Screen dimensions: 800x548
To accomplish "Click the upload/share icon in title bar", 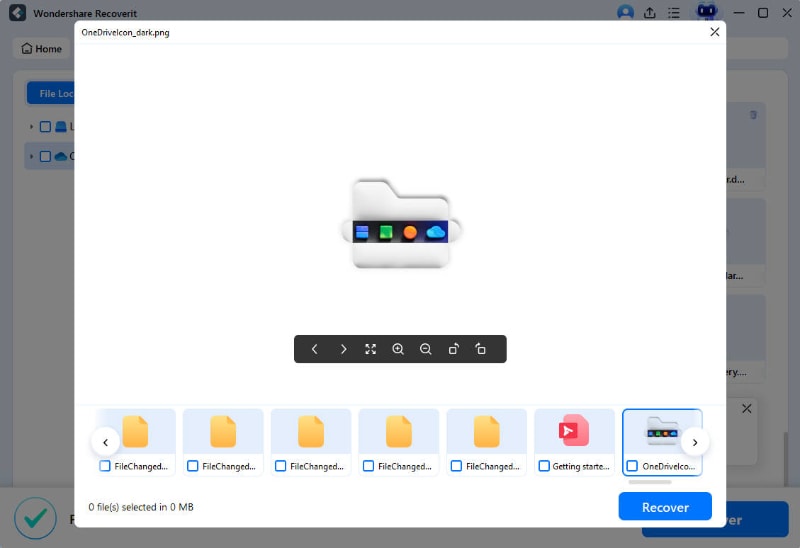I will coord(649,13).
